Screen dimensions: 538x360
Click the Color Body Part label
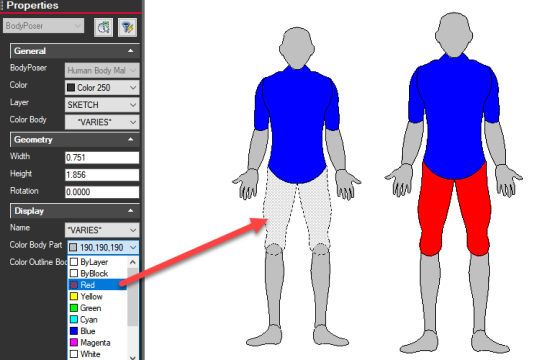[36, 245]
